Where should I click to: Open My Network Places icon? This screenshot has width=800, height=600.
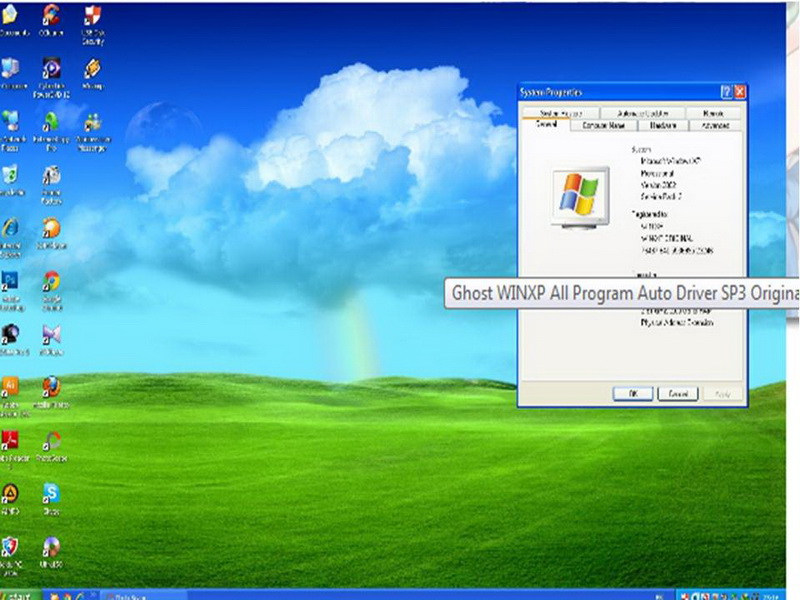[x=10, y=121]
